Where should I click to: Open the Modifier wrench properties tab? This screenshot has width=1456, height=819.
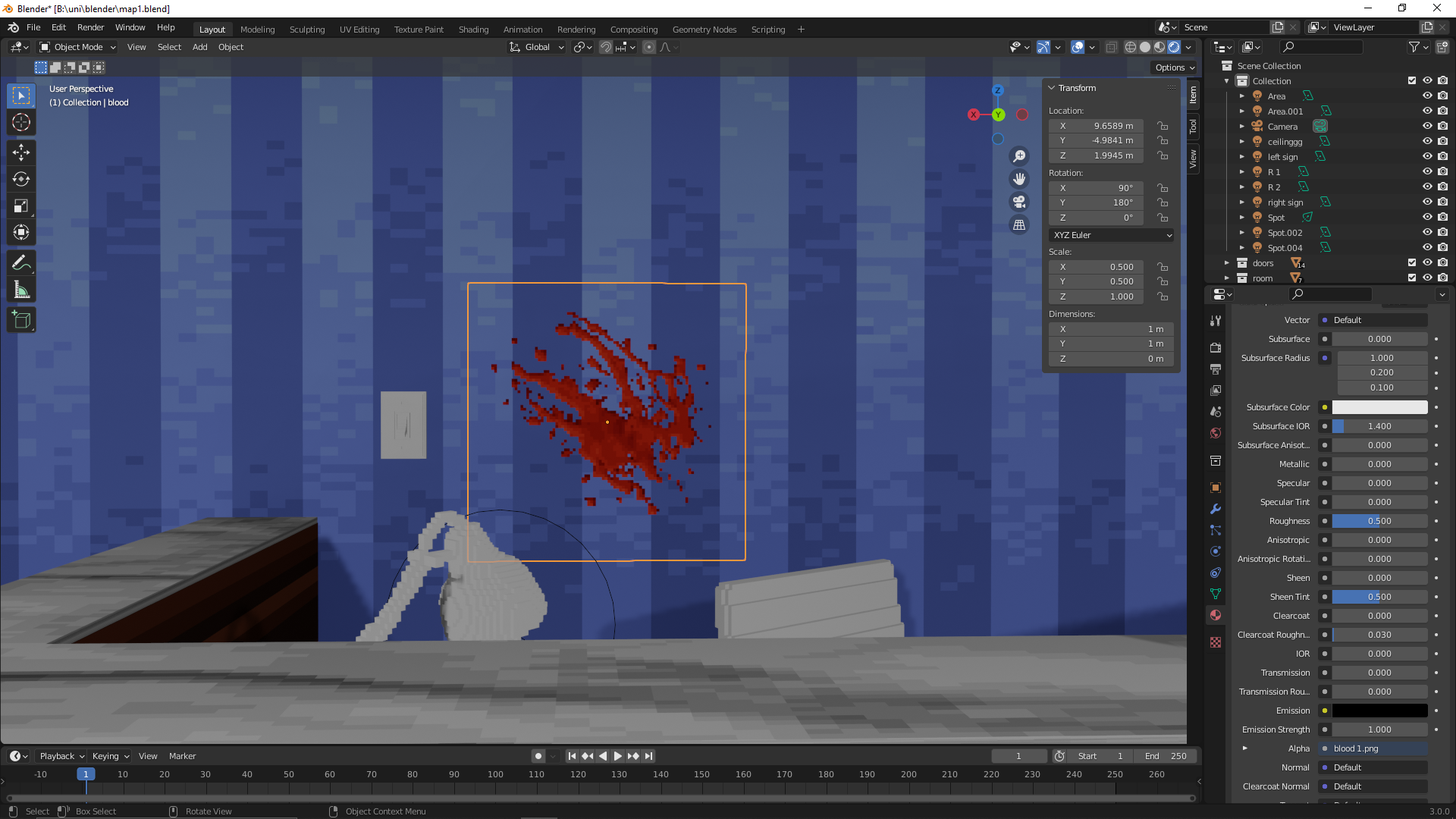(x=1216, y=509)
